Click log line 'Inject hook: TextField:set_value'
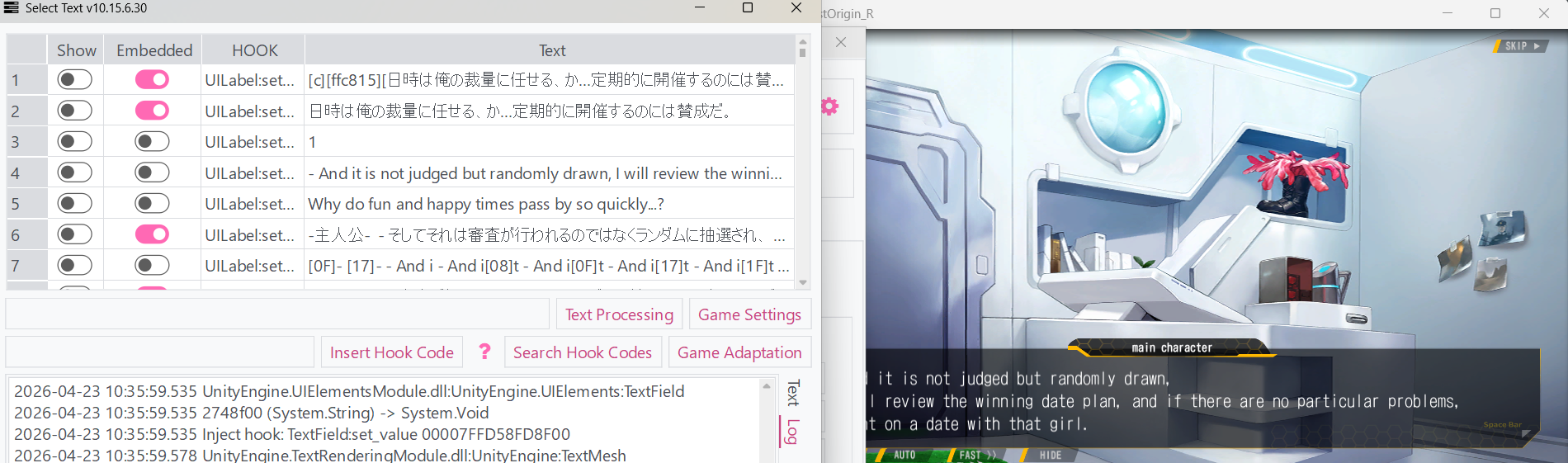 (x=292, y=434)
